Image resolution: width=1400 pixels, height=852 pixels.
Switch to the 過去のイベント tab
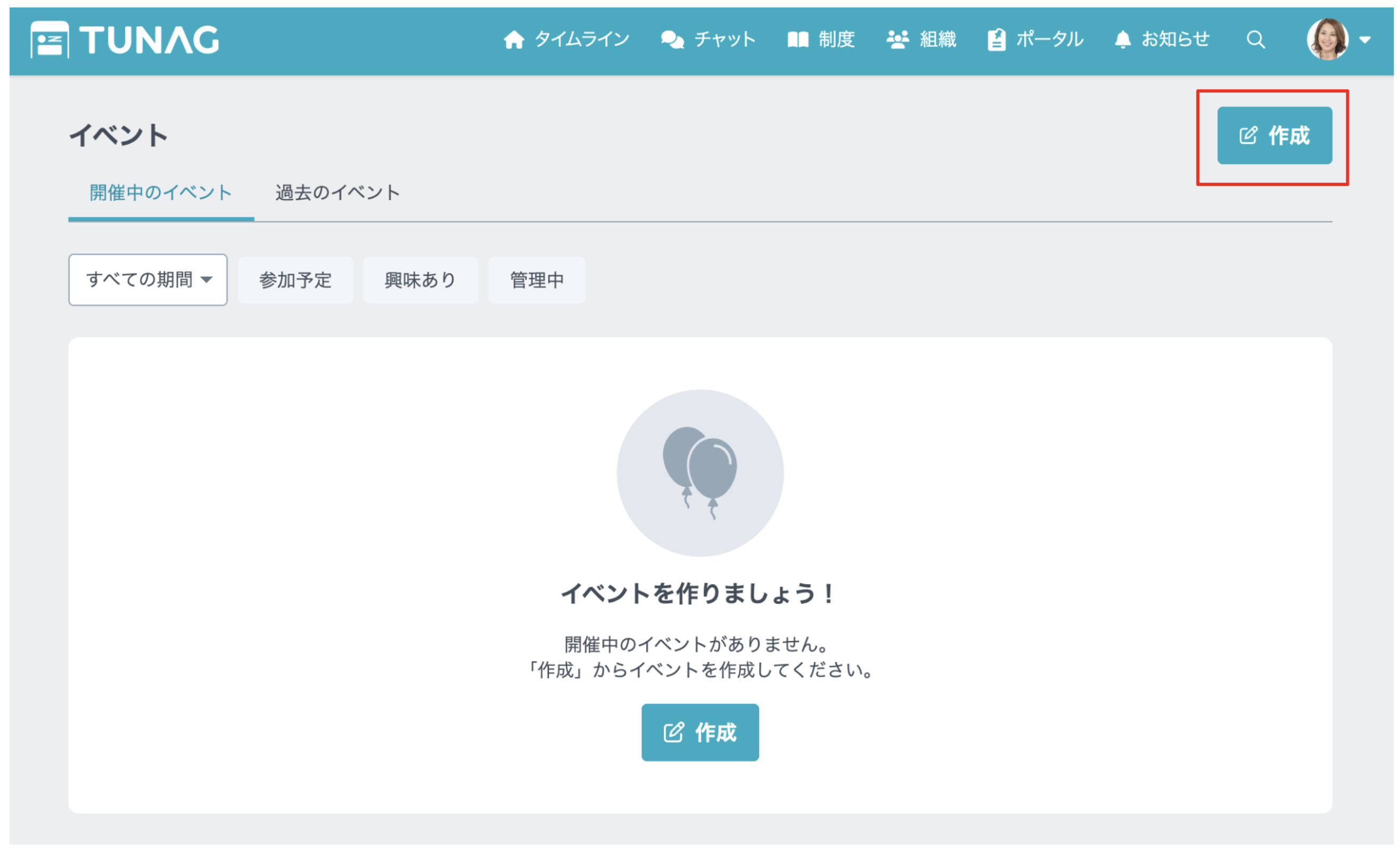coord(337,193)
